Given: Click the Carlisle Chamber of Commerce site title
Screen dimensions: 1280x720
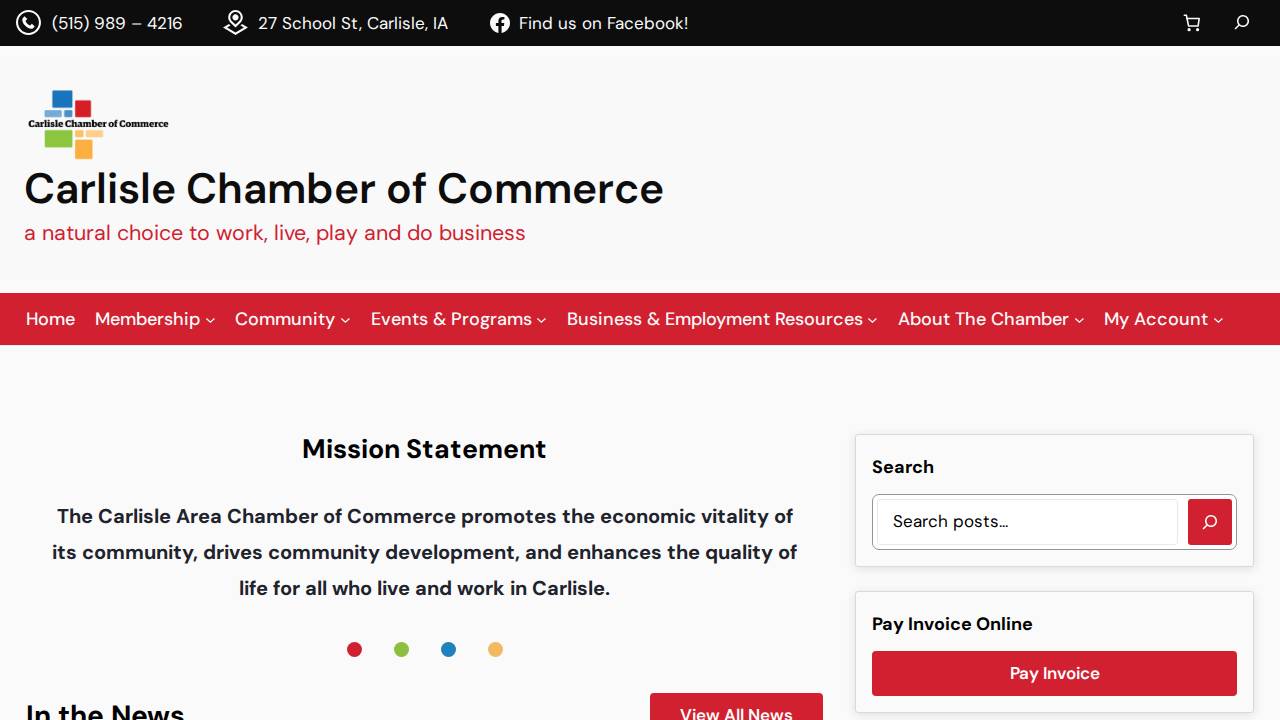Looking at the screenshot, I should (x=344, y=189).
